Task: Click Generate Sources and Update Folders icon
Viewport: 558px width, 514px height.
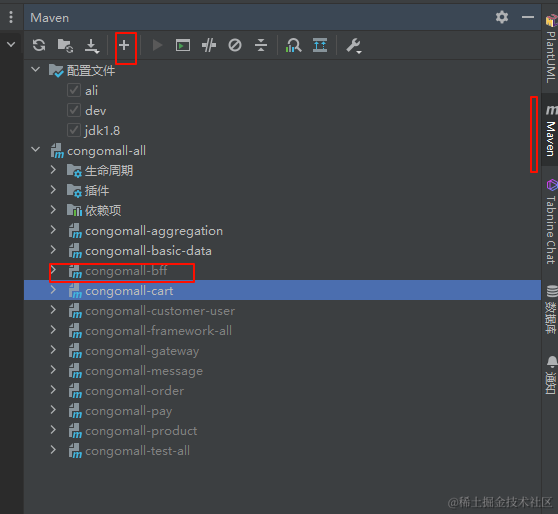Action: (x=65, y=46)
